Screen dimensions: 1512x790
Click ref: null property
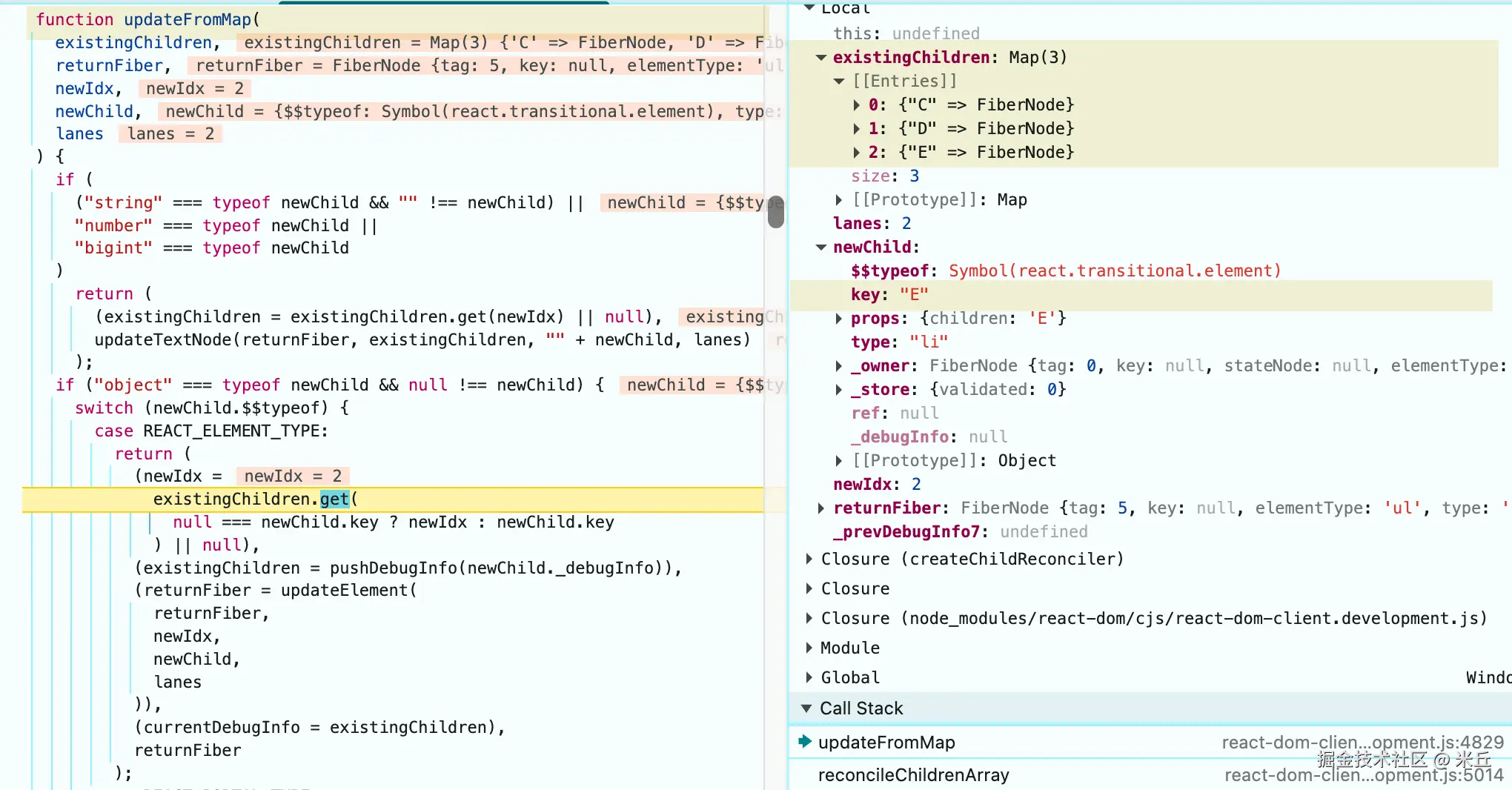895,414
